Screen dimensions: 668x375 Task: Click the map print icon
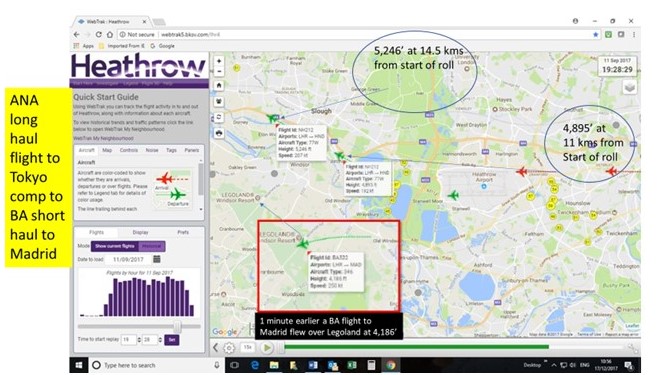point(219,133)
